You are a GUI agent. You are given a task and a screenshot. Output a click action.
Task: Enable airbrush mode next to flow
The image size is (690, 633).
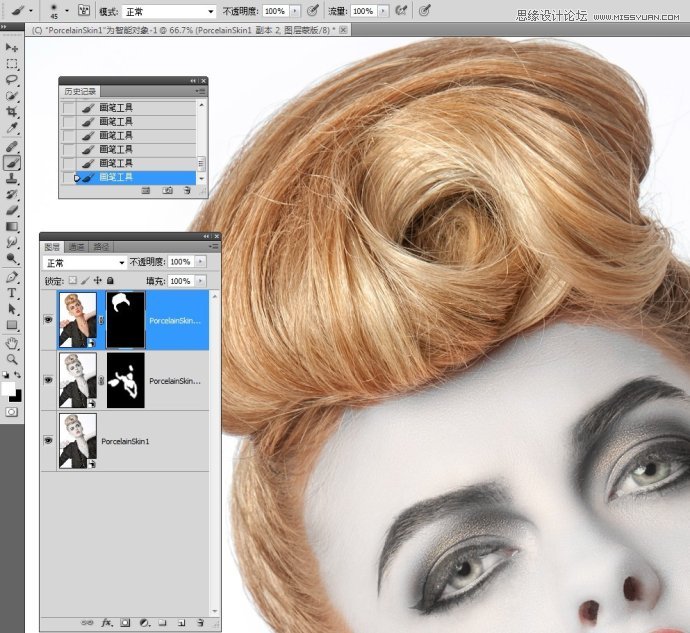401,11
